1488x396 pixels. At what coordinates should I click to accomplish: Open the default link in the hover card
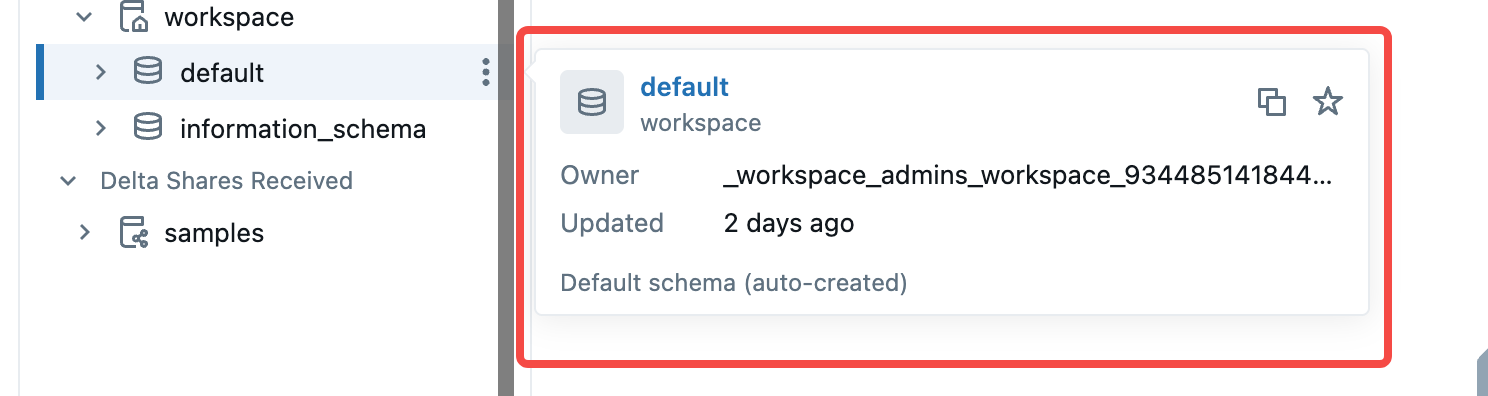coord(684,87)
